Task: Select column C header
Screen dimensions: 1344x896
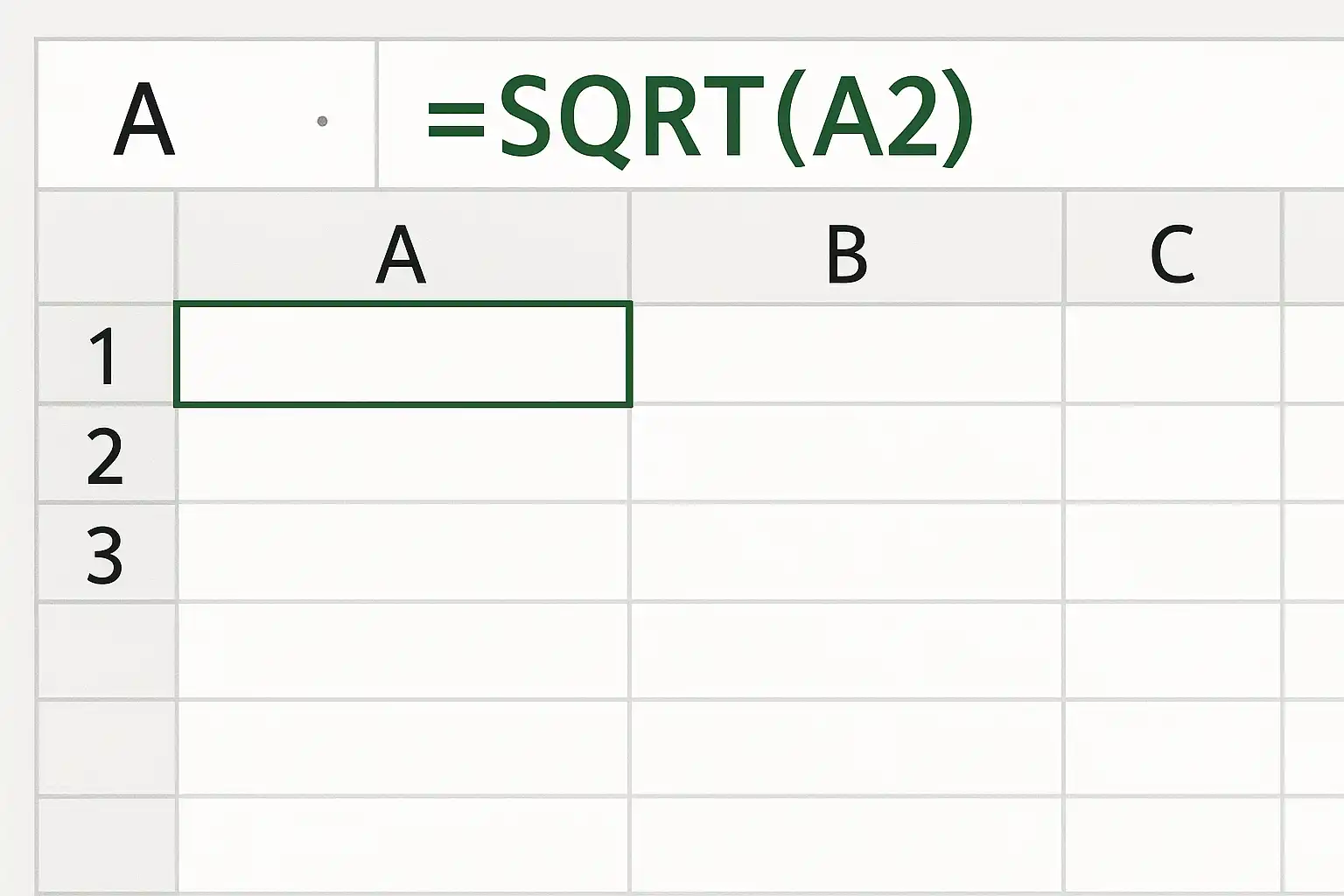Action: tap(1172, 248)
